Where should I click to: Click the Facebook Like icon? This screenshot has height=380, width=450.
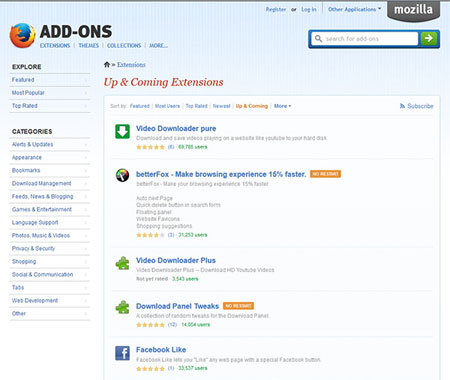[122, 353]
